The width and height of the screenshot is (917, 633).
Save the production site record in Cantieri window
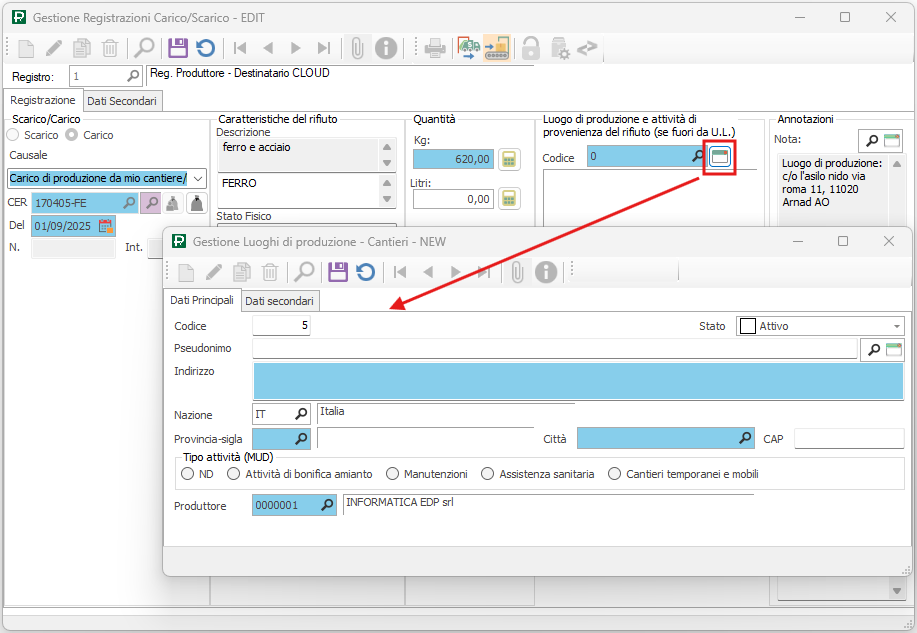[x=338, y=271]
